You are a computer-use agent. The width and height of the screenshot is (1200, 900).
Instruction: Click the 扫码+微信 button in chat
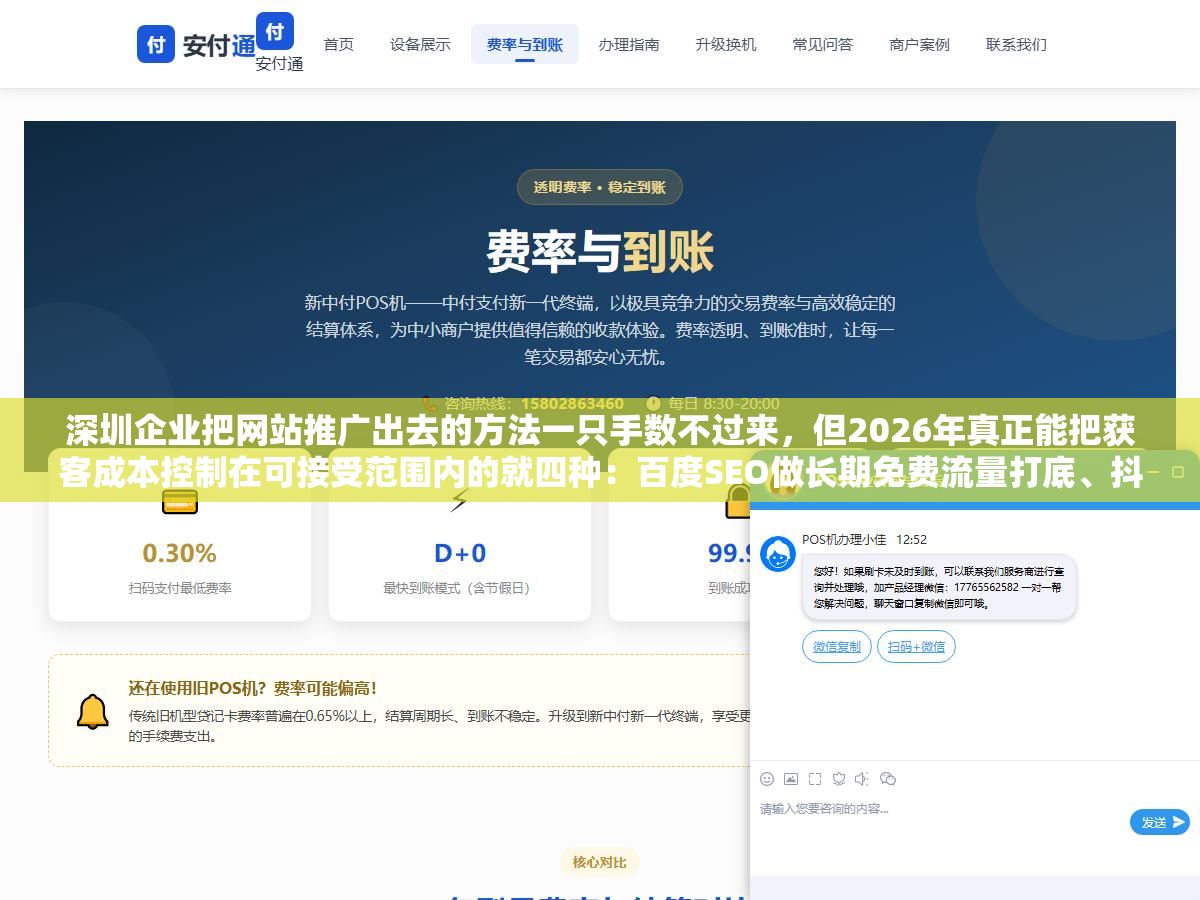pos(917,647)
